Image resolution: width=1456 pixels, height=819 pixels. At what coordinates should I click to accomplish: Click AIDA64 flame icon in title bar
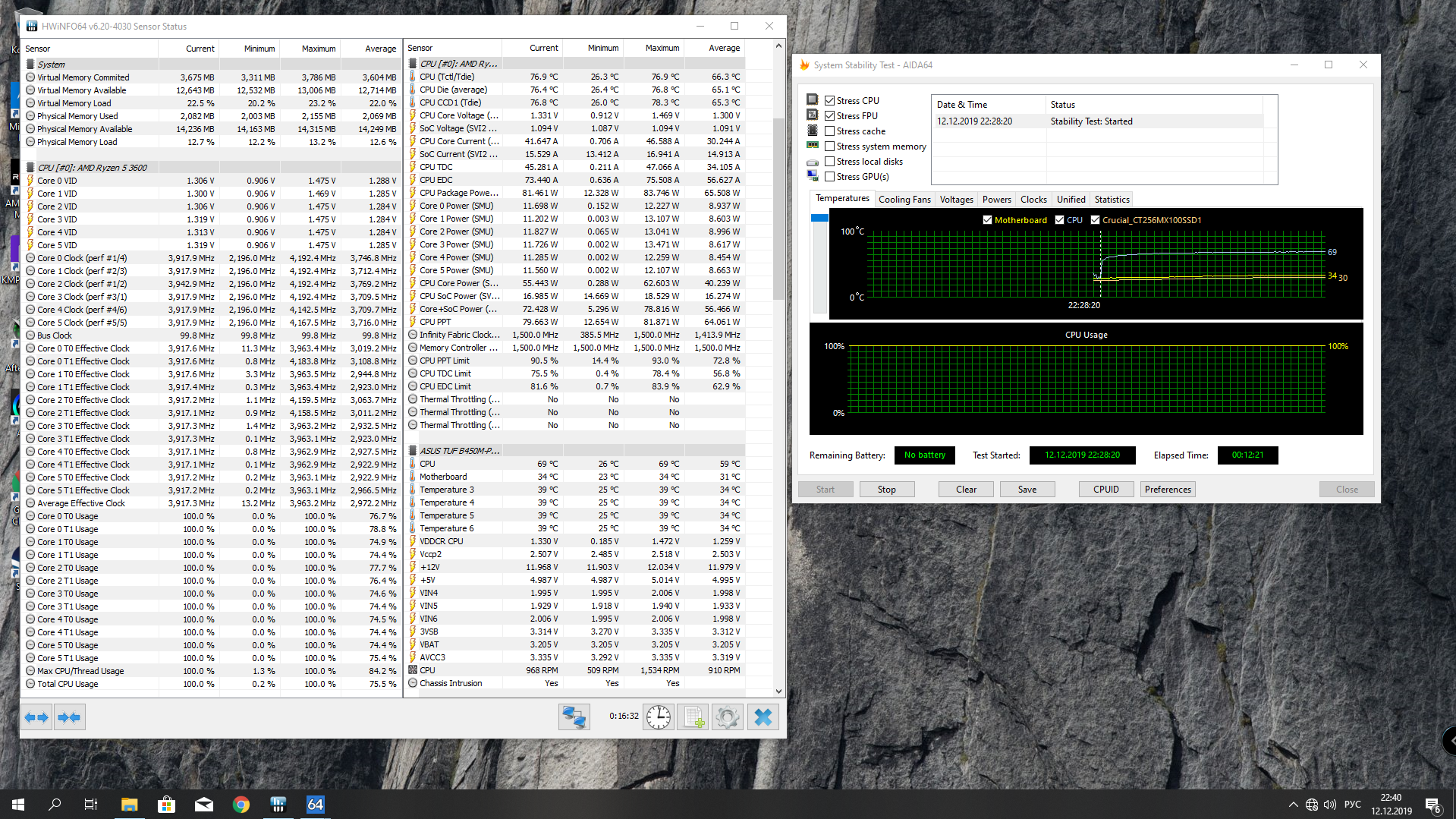click(x=804, y=65)
